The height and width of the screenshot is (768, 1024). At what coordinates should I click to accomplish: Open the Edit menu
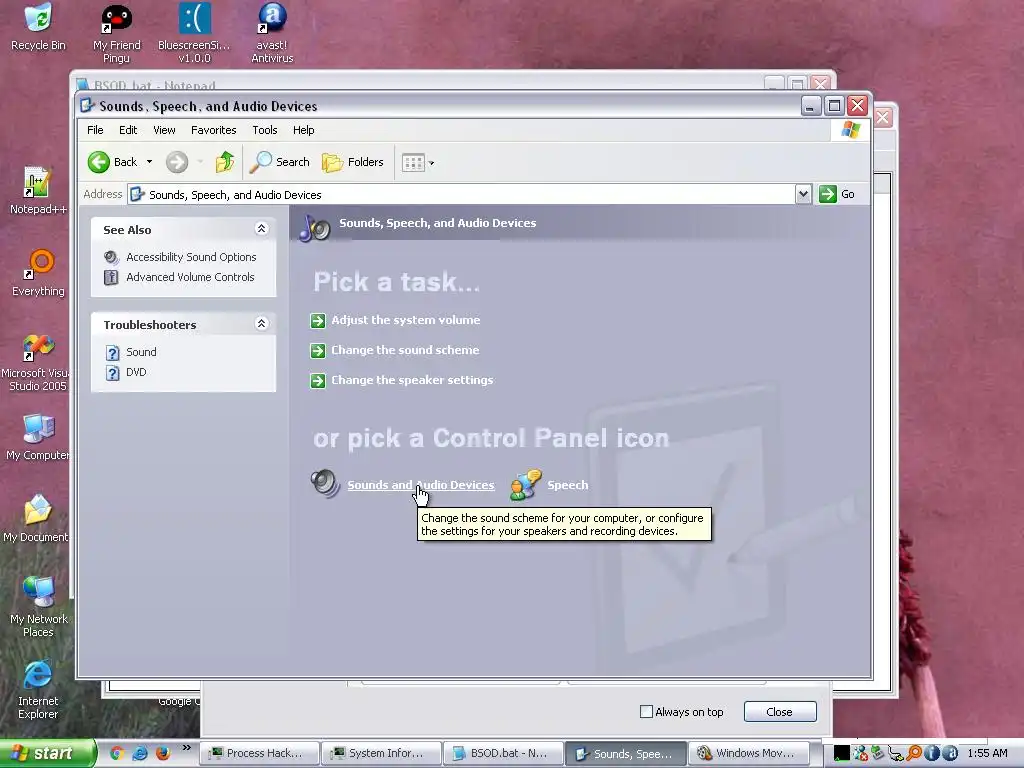point(128,130)
